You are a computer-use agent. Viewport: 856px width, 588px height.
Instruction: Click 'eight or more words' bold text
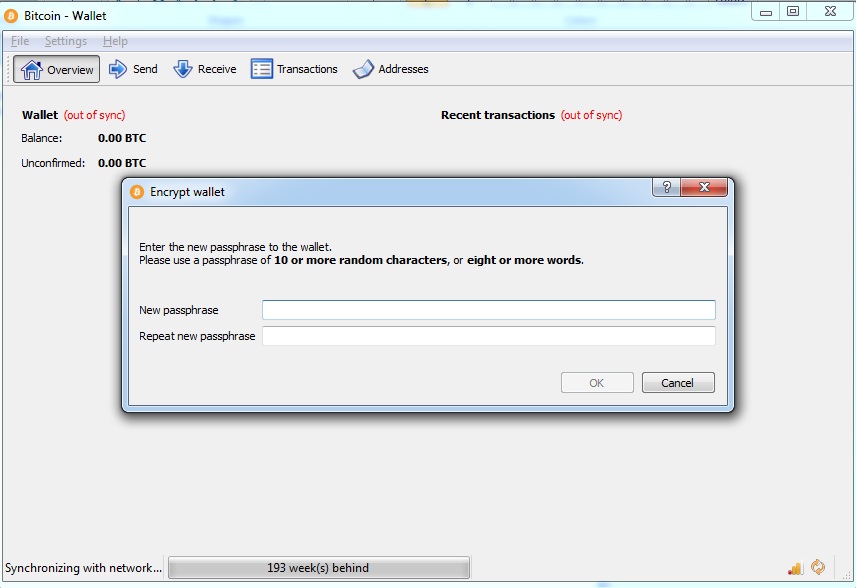click(x=524, y=260)
